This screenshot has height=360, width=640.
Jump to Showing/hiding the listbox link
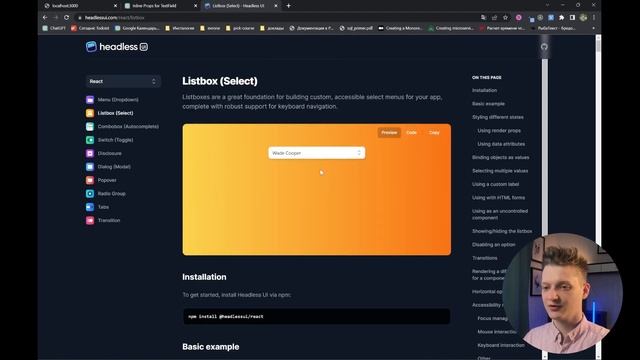pyautogui.click(x=502, y=231)
